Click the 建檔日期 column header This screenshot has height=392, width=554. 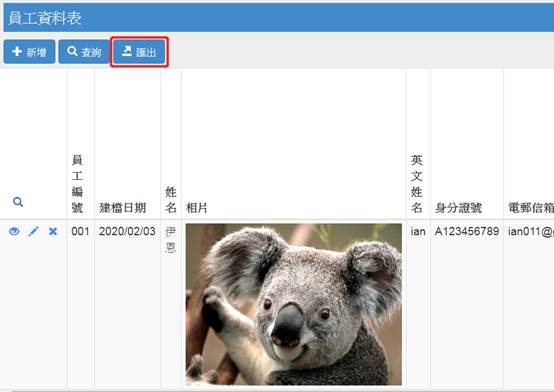point(123,208)
